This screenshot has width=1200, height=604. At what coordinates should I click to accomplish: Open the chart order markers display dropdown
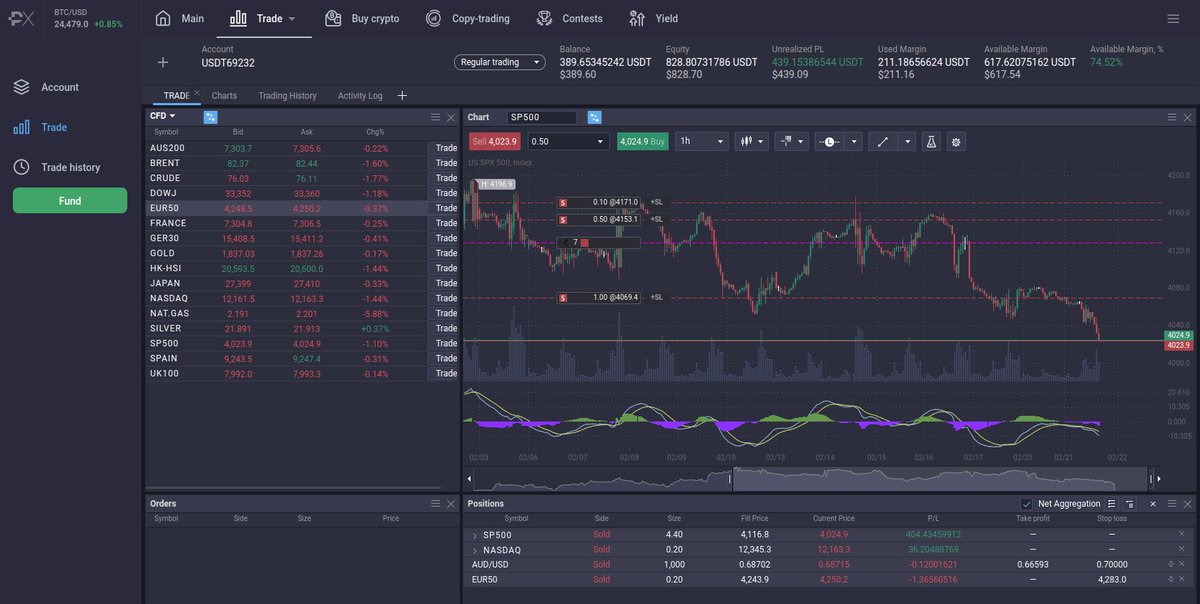tap(791, 141)
